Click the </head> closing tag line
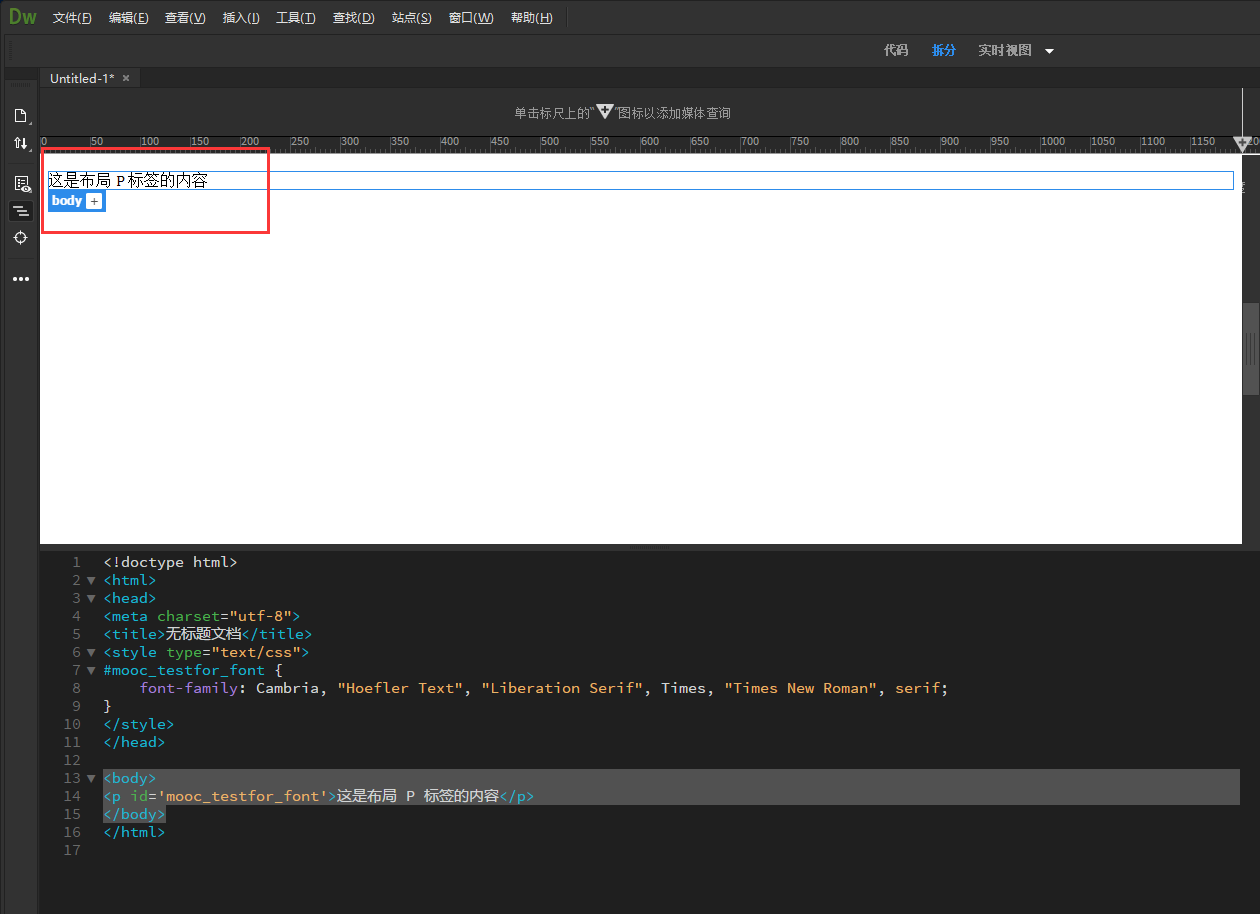 click(134, 742)
